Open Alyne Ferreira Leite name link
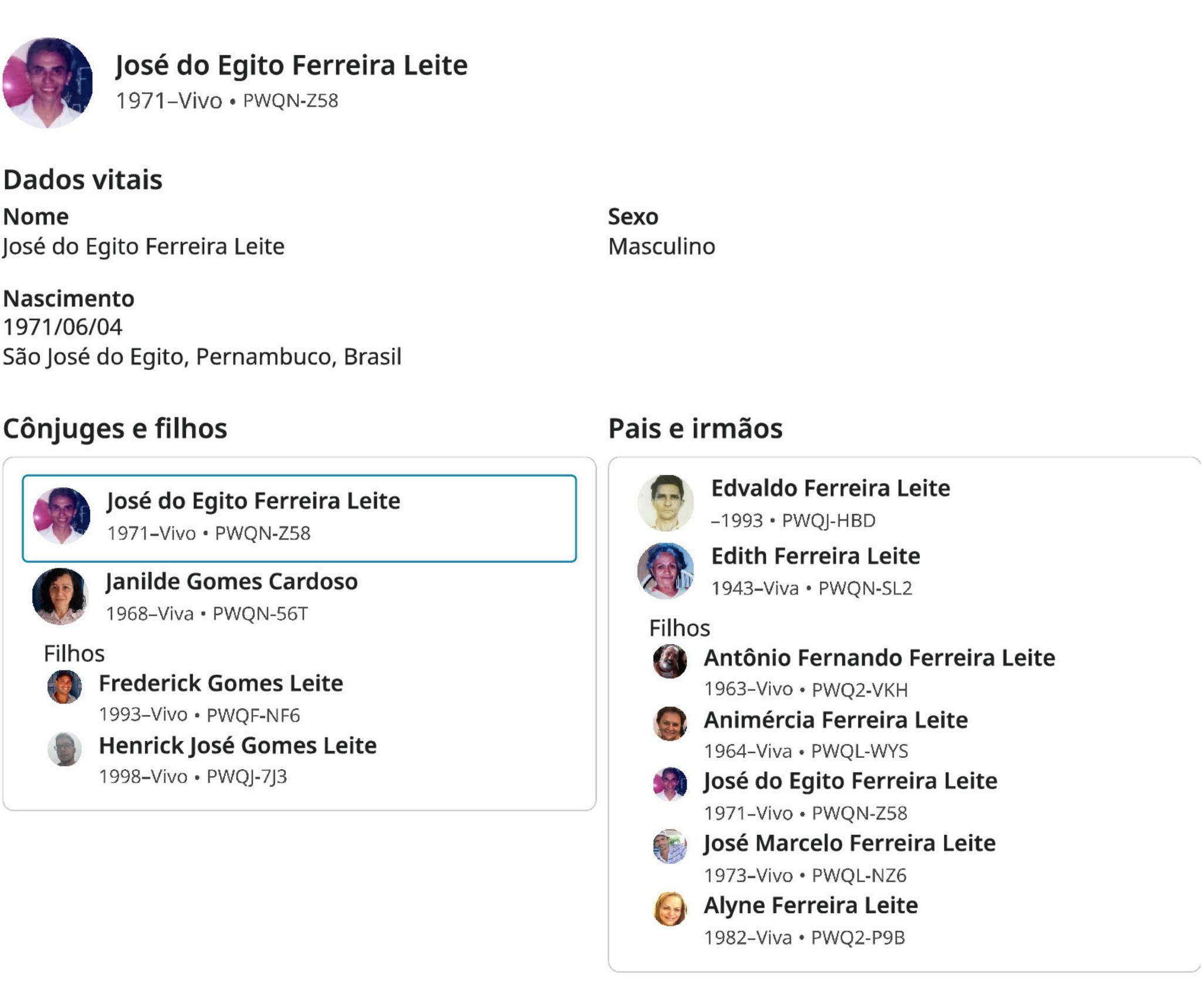The image size is (1202, 1008). [811, 905]
